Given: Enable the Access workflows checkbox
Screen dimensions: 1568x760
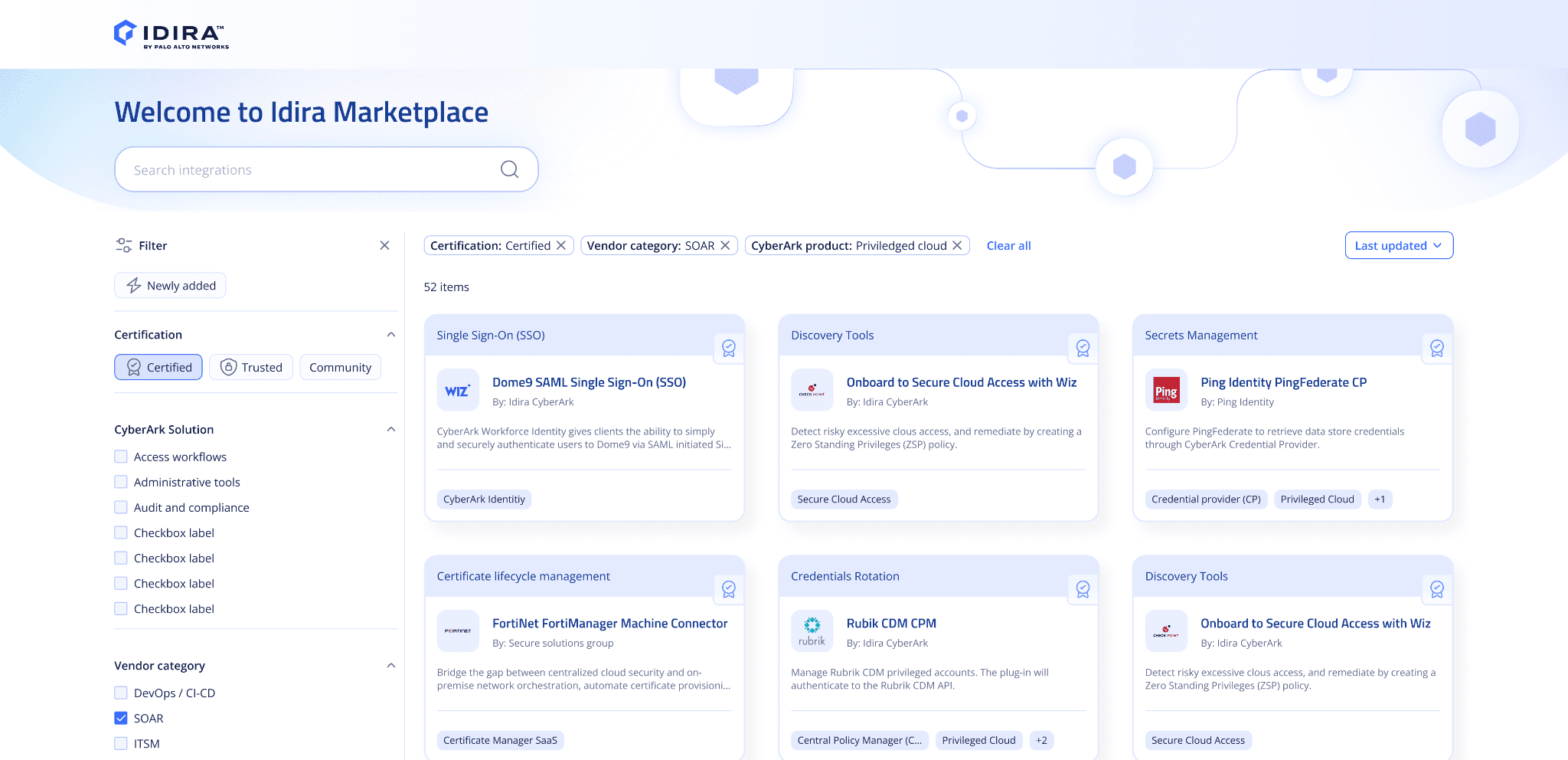Looking at the screenshot, I should [121, 457].
